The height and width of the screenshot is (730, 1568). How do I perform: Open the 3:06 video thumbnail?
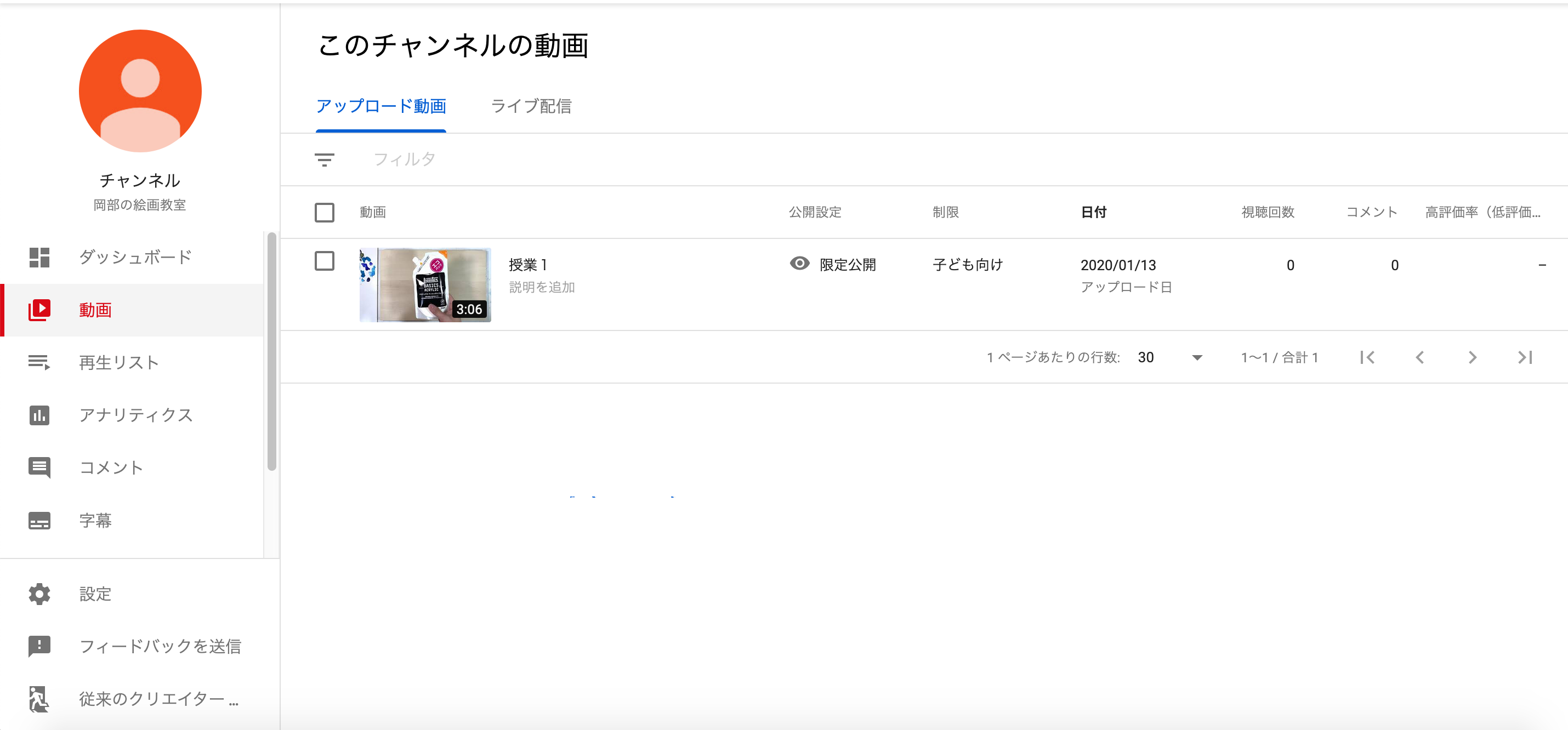[x=425, y=284]
